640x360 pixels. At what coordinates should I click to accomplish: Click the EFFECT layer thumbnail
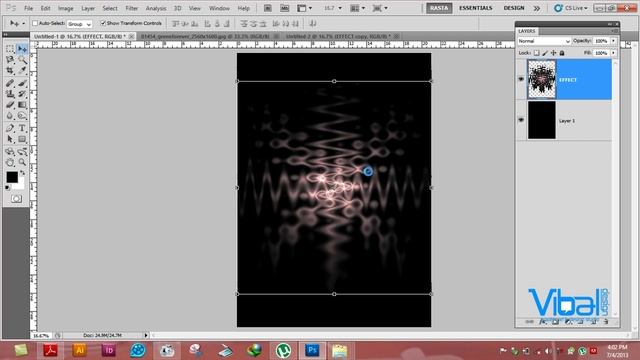point(542,79)
